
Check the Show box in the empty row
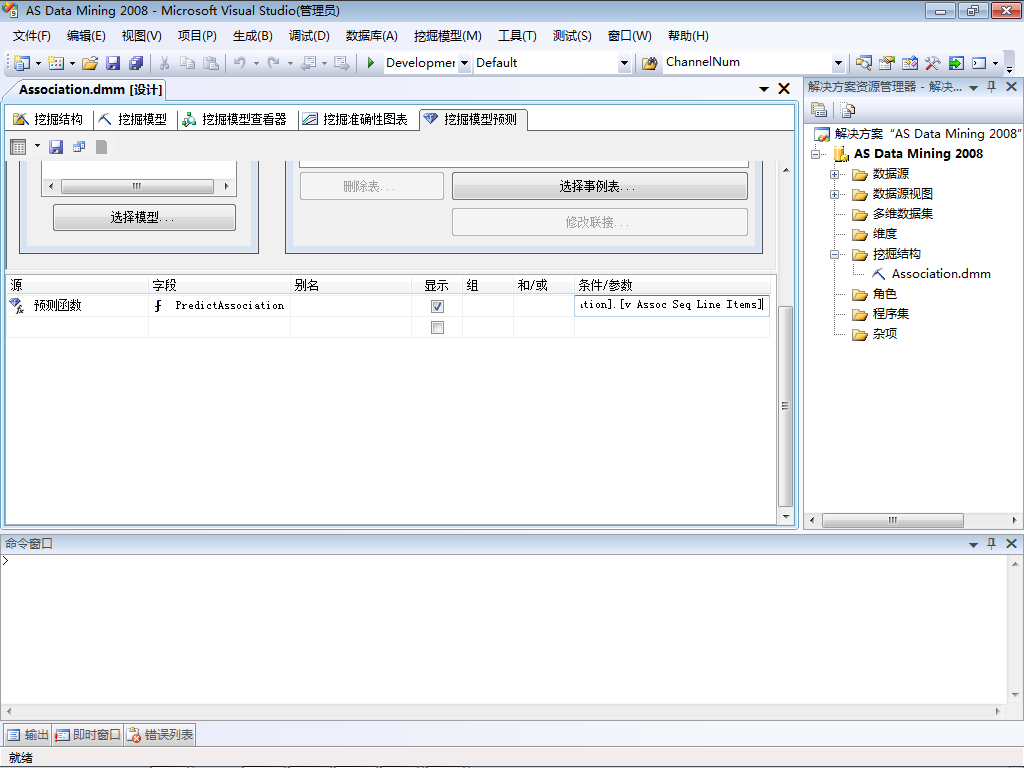(x=438, y=327)
